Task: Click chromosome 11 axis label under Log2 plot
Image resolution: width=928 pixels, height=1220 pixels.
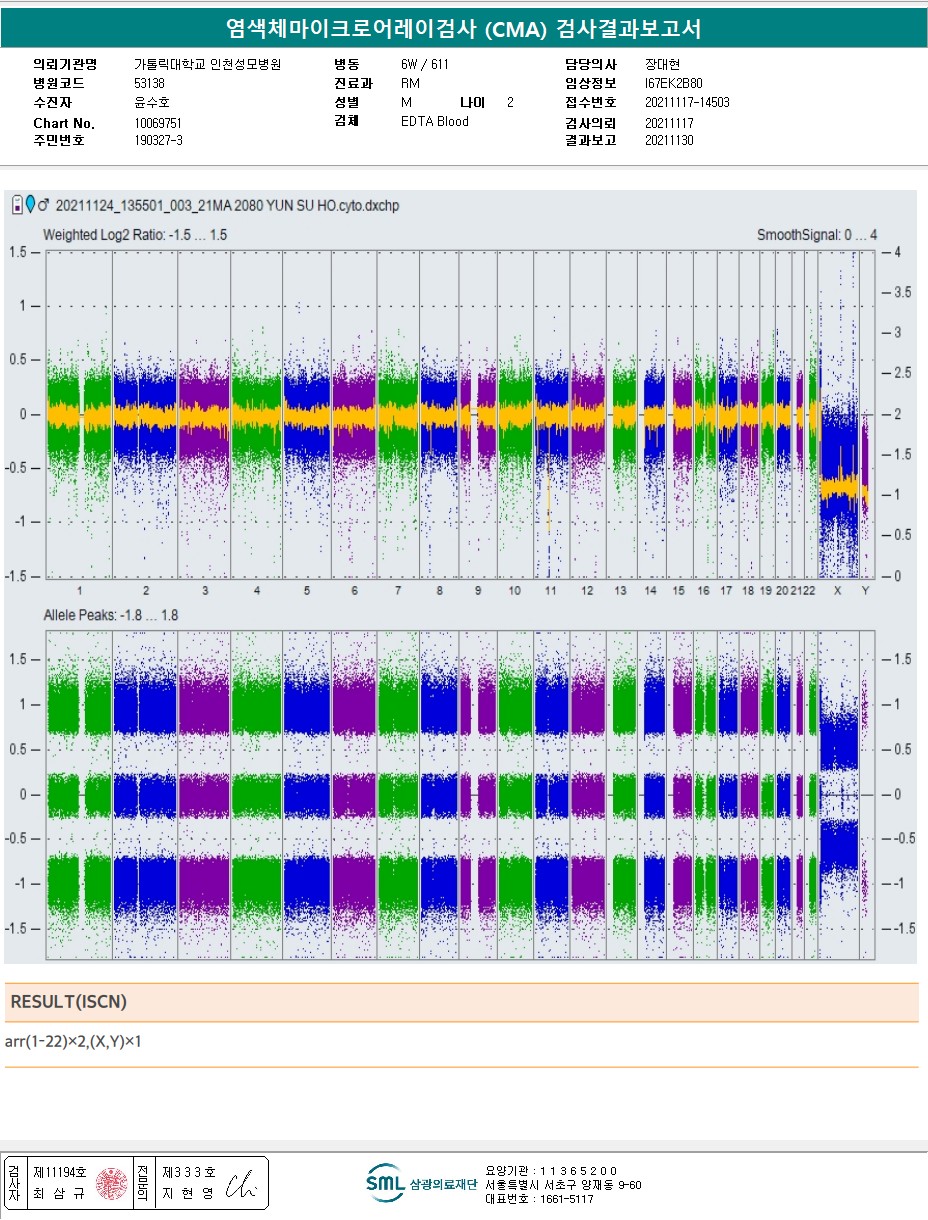Action: point(550,591)
